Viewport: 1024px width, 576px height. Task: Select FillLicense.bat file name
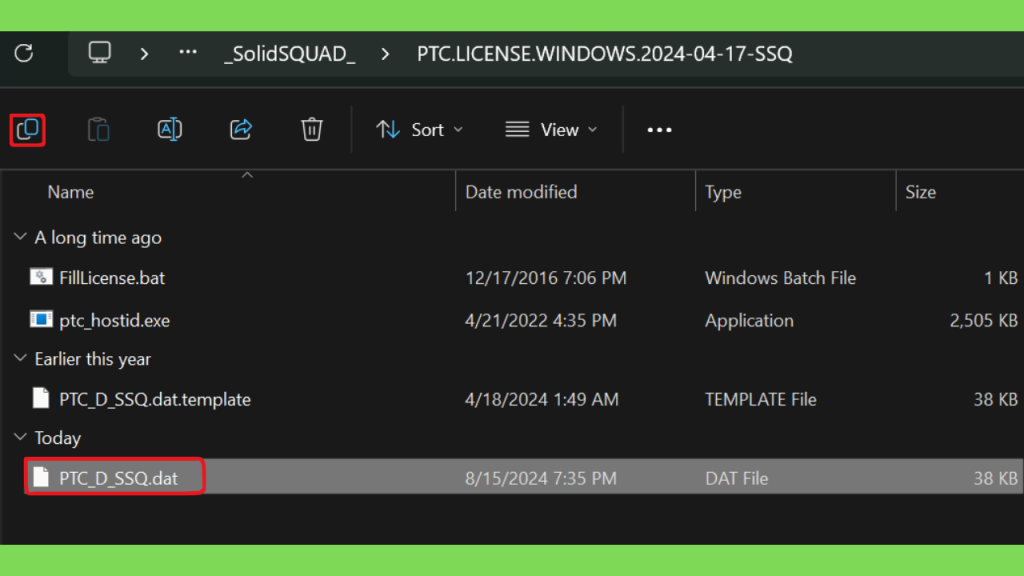[112, 278]
